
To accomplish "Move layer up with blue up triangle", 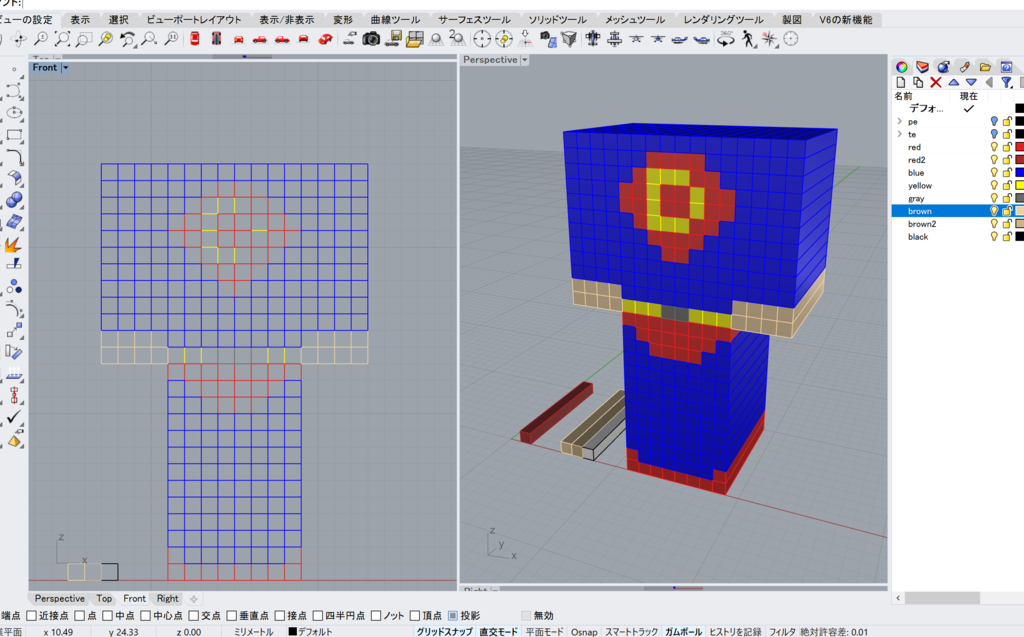I will [953, 82].
